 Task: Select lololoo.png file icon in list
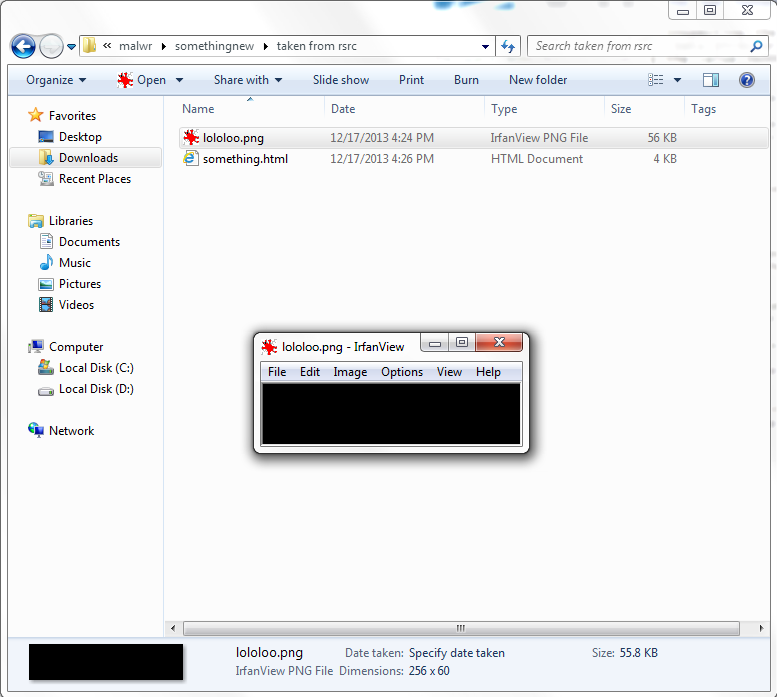(191, 137)
